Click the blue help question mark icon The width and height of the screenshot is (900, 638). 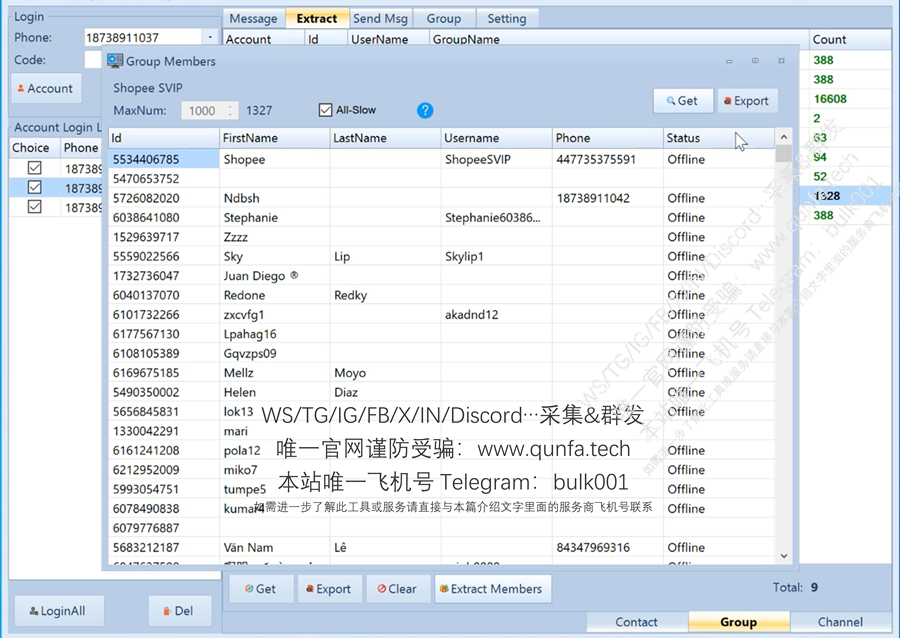pos(425,110)
